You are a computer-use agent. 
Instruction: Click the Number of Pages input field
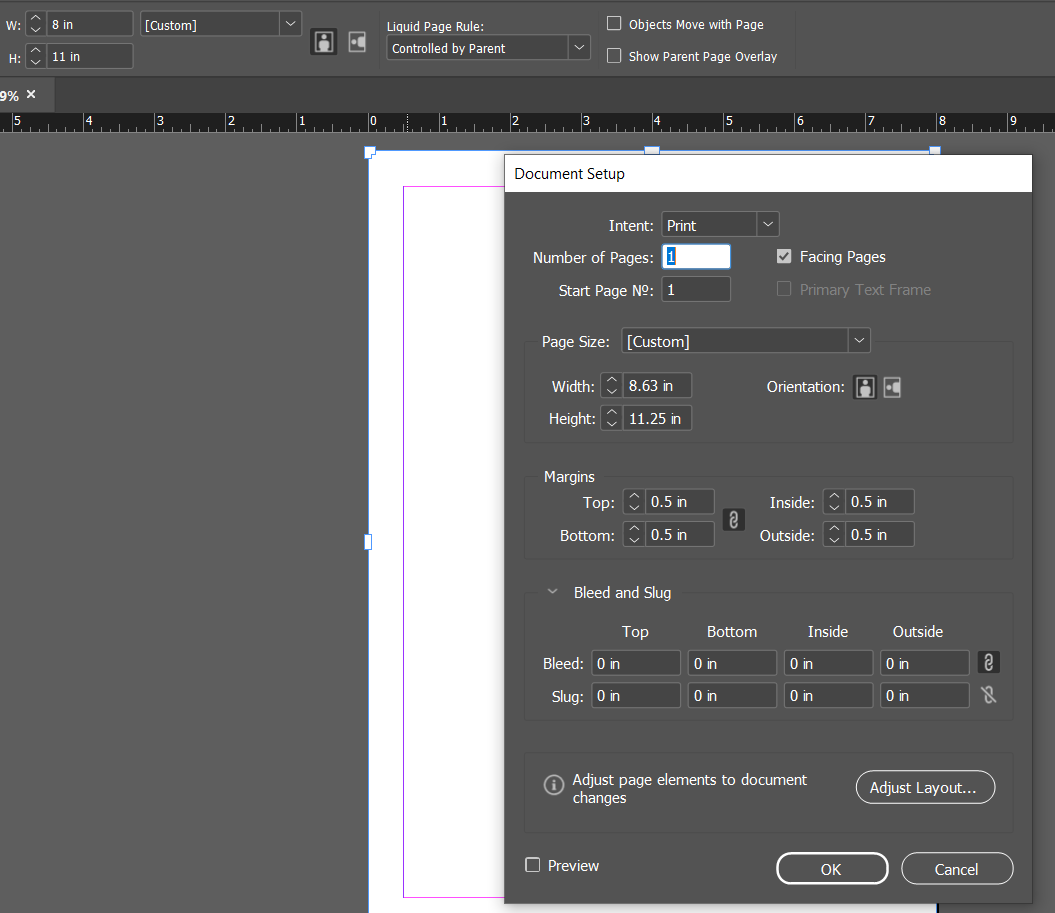coord(696,256)
